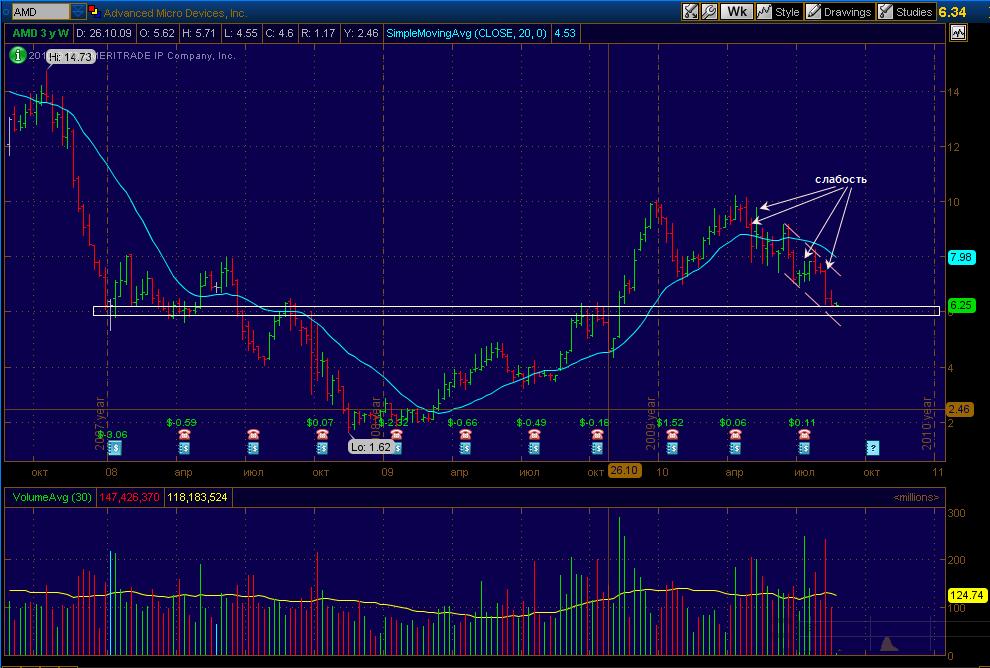
Task: Click the earnings phone icon near апр 2008
Action: tap(184, 434)
